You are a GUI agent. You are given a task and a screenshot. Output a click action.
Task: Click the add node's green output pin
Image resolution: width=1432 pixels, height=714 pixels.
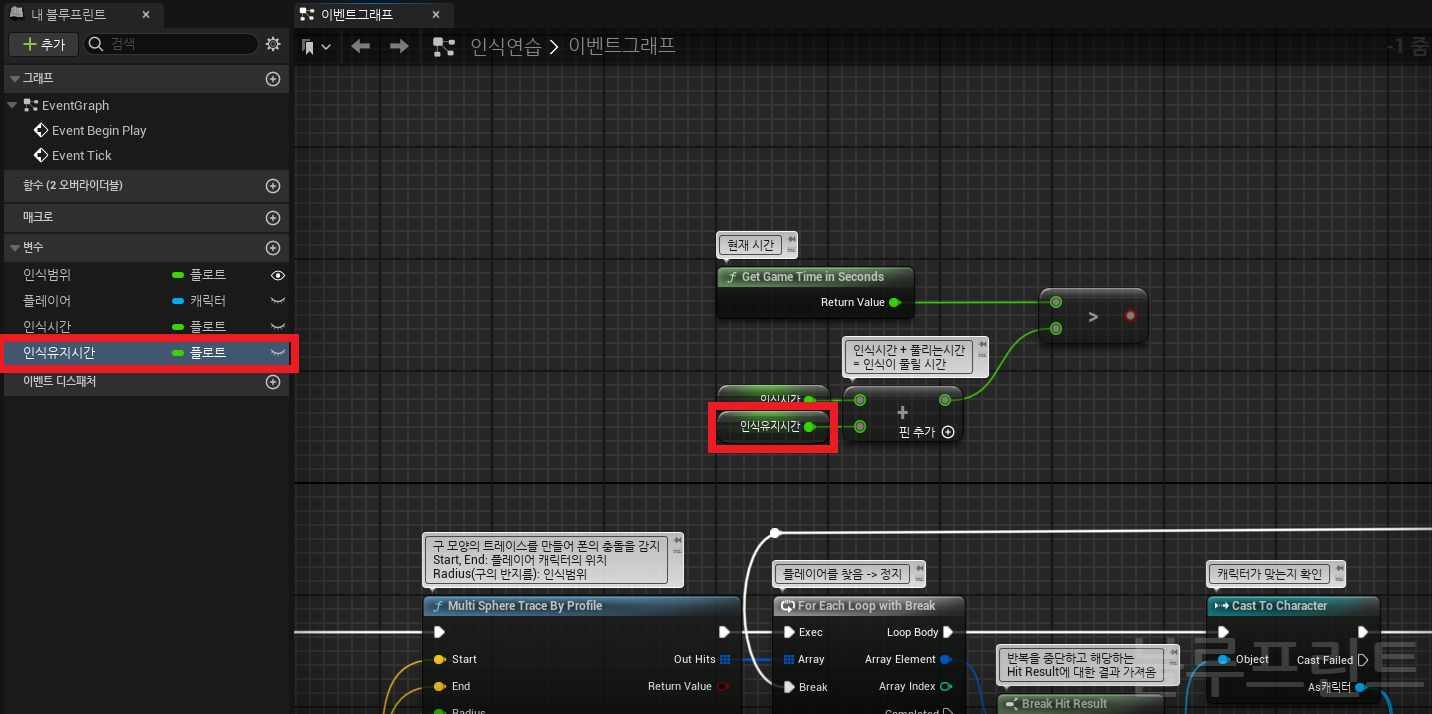coord(945,400)
